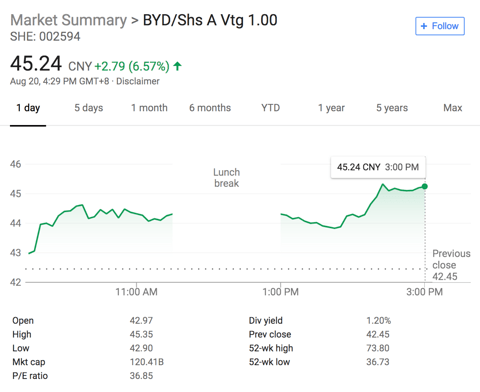This screenshot has height=392, width=480.
Task: Follow the BYD stock
Action: pyautogui.click(x=440, y=26)
